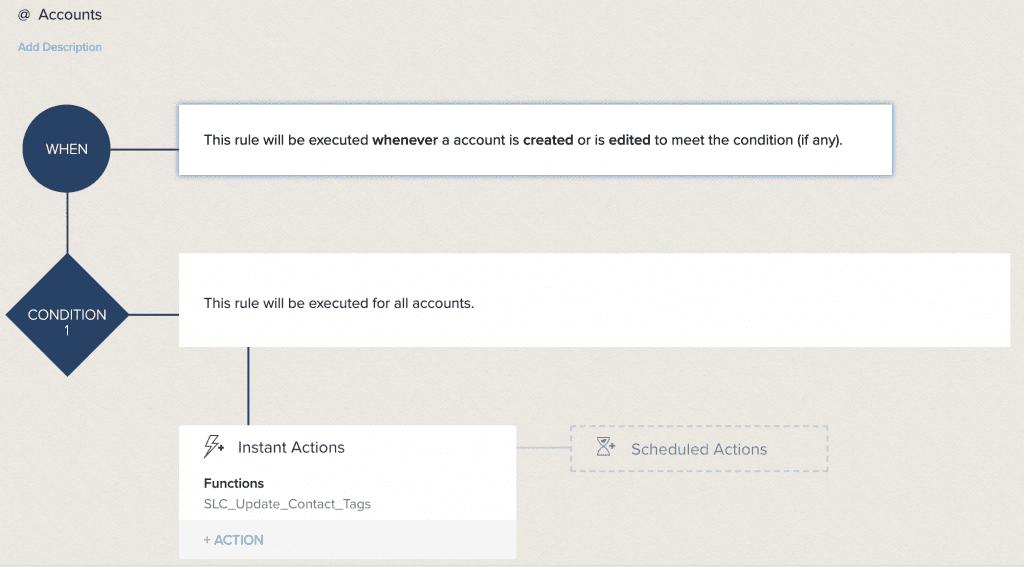Image resolution: width=1024 pixels, height=567 pixels.
Task: Click the Accounts module title
Action: tap(70, 14)
